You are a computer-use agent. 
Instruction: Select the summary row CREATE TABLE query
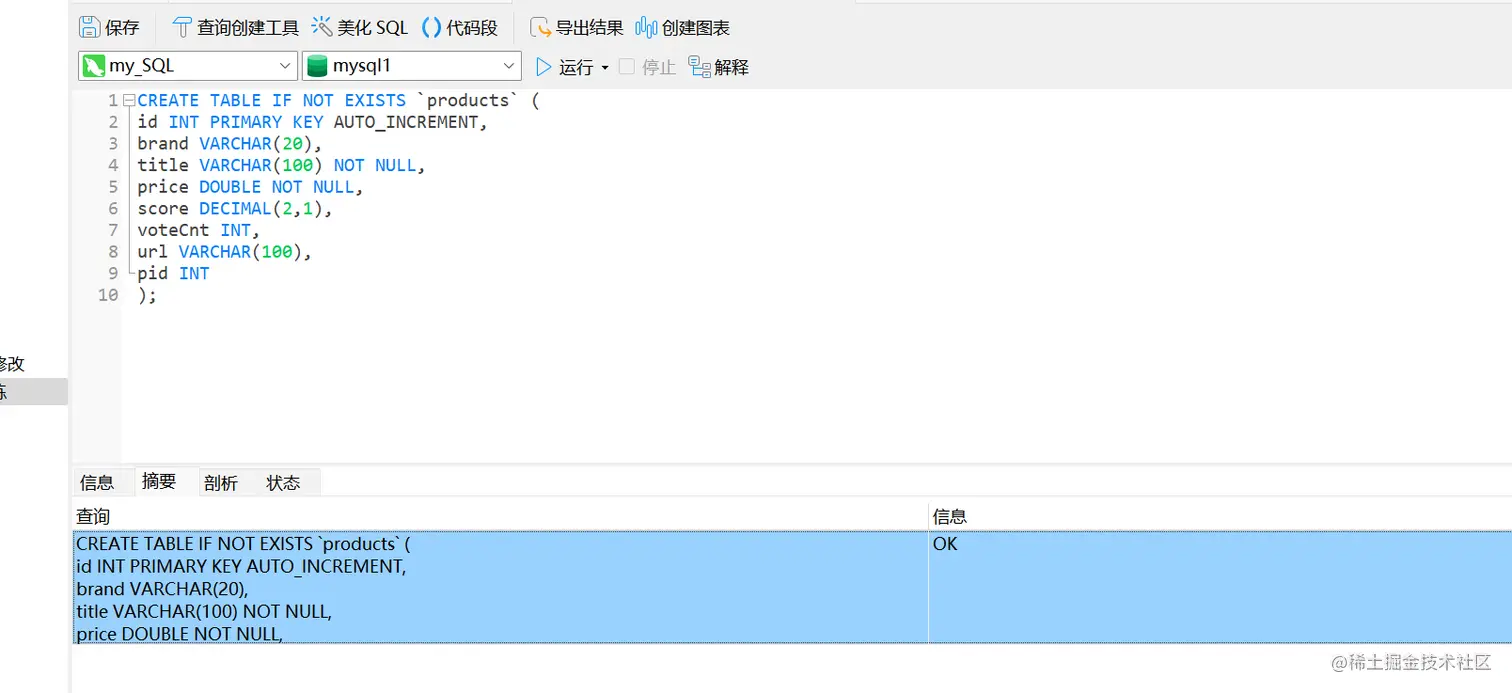click(500, 588)
